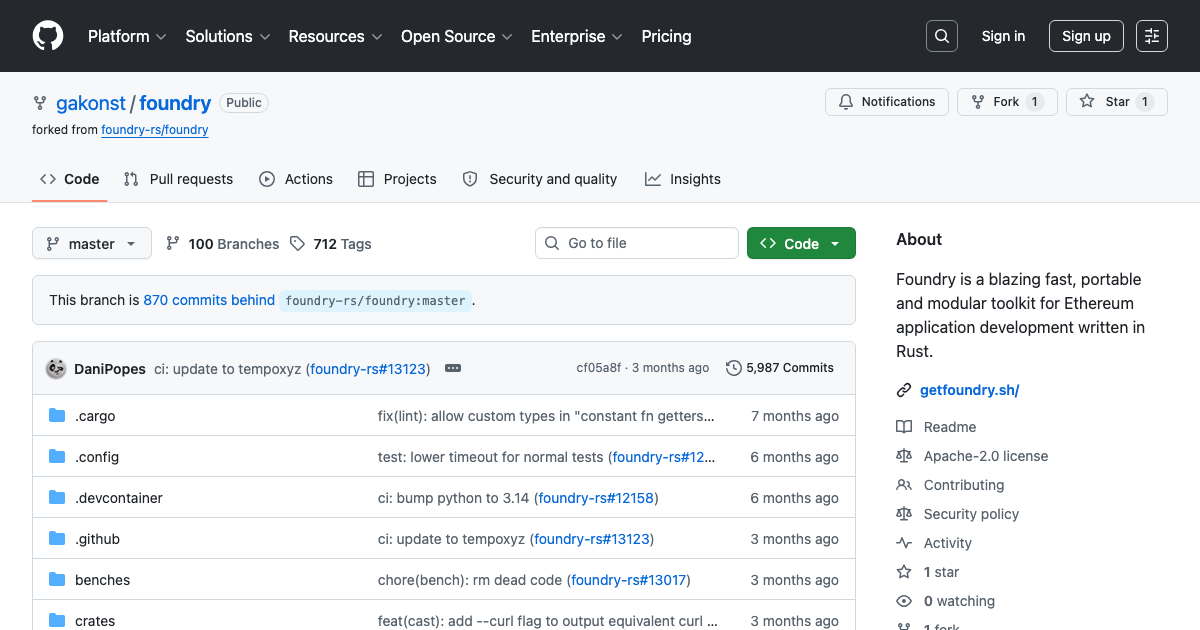The width and height of the screenshot is (1200, 630).
Task: Open the gakonst owner link
Action: tap(91, 103)
